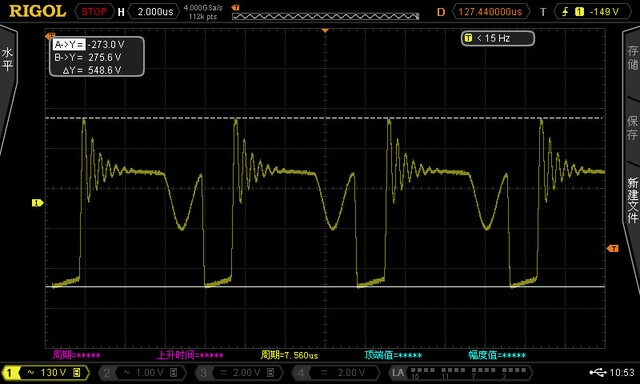Viewport: 640px width, 384px height.
Task: Click the trigger frequency counter < 15 Hz
Action: (x=497, y=38)
